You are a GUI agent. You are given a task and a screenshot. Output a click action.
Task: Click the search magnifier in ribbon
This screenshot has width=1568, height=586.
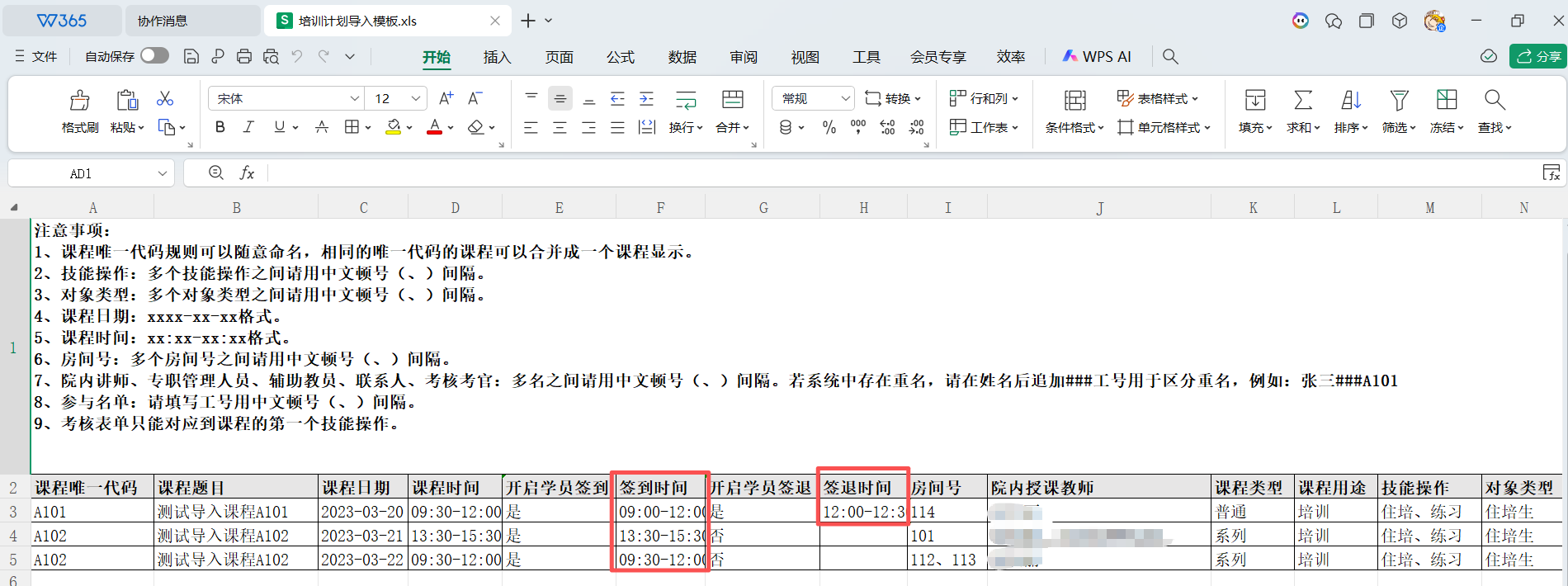click(x=1170, y=56)
